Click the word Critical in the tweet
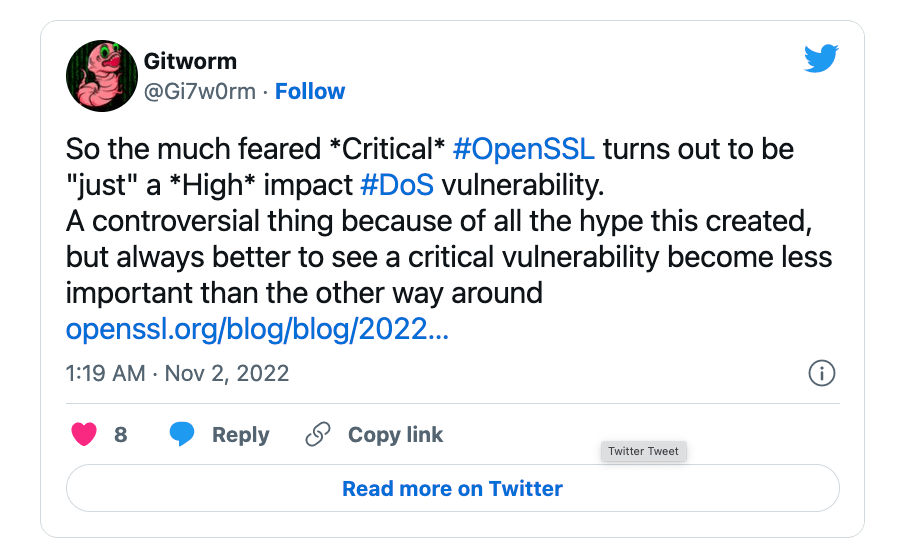 tap(386, 150)
